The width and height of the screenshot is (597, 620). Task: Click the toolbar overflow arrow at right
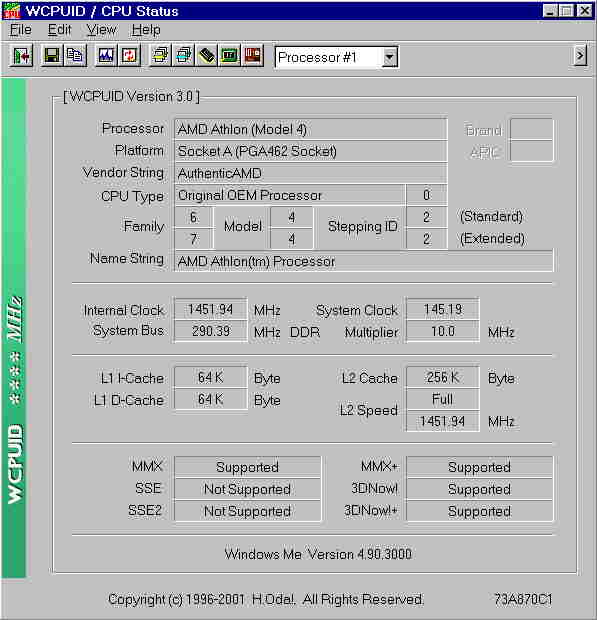point(580,55)
